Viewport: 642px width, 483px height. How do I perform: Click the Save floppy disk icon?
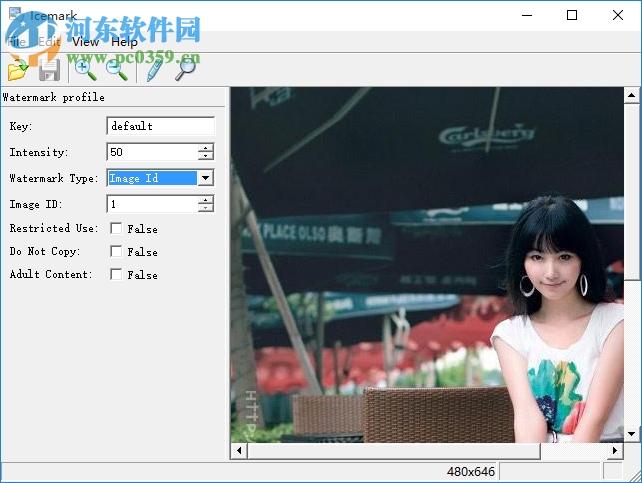click(50, 70)
